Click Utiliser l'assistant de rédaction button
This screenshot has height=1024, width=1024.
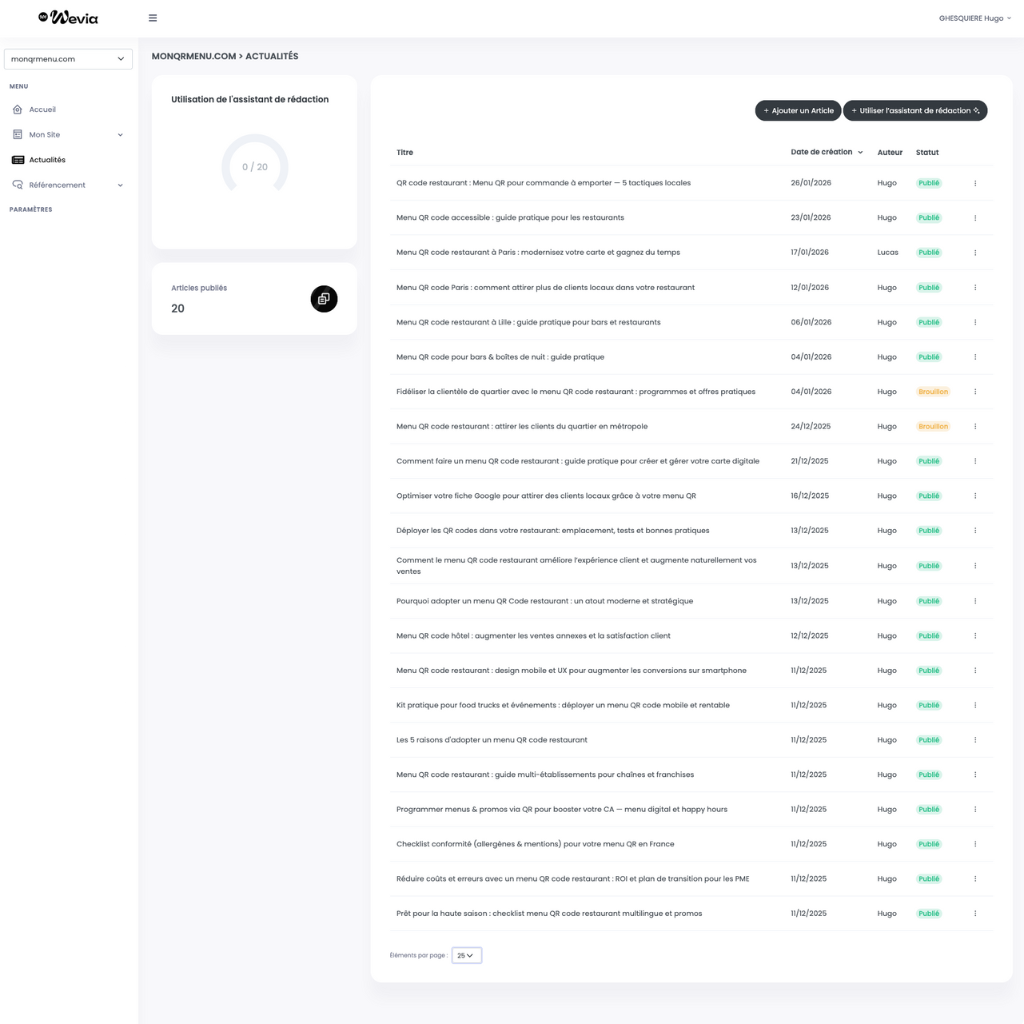915,111
